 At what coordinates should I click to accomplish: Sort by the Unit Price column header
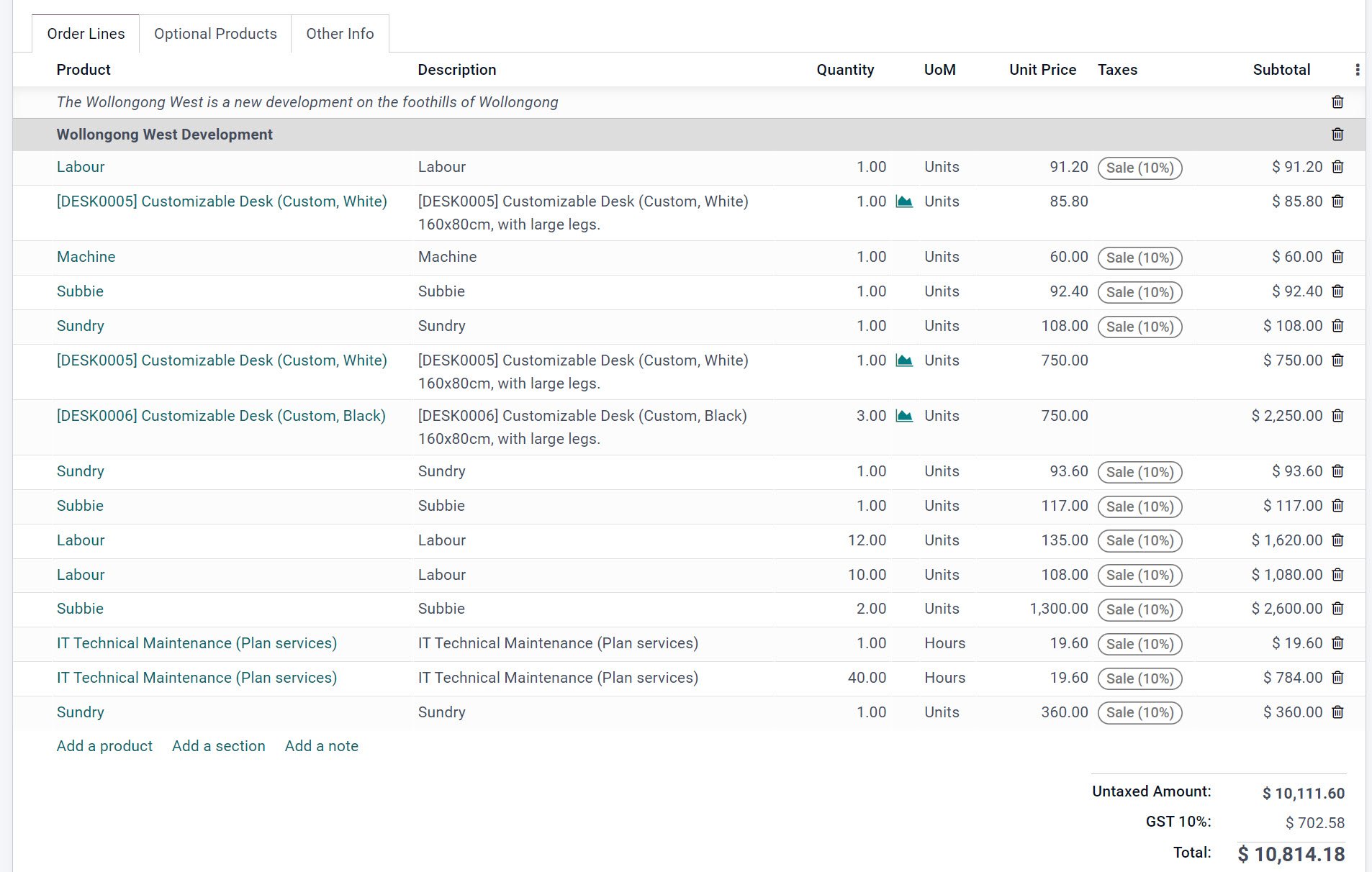[x=1042, y=70]
